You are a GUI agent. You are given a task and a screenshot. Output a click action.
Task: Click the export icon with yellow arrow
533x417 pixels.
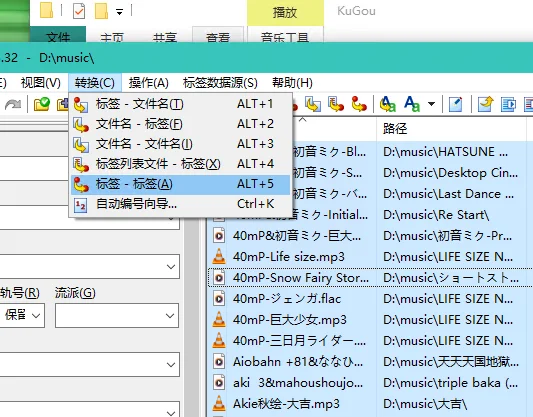tap(485, 104)
